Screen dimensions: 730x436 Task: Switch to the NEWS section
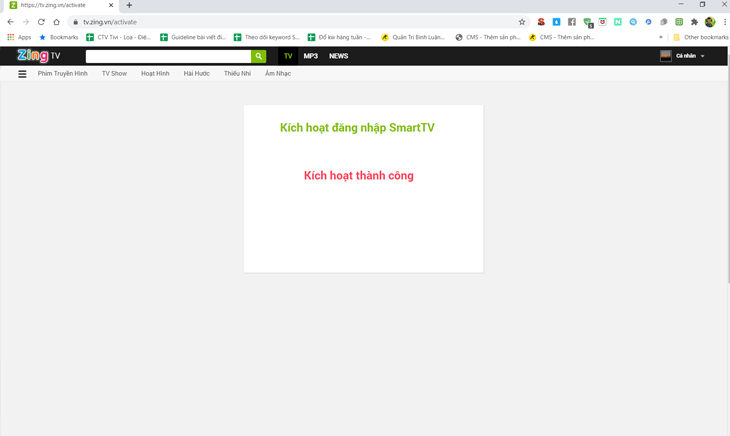[x=338, y=56]
